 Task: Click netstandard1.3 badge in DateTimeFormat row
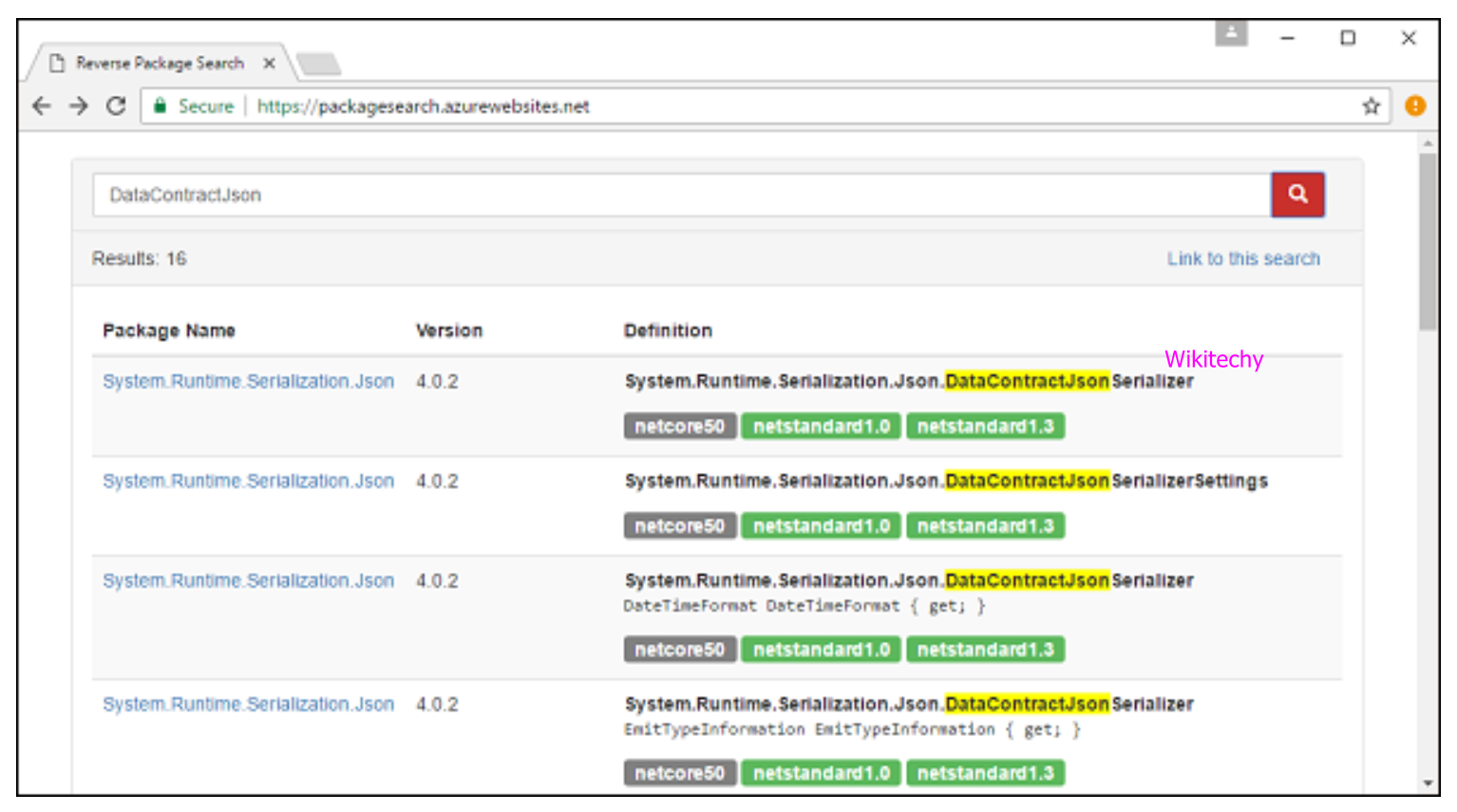pos(985,650)
